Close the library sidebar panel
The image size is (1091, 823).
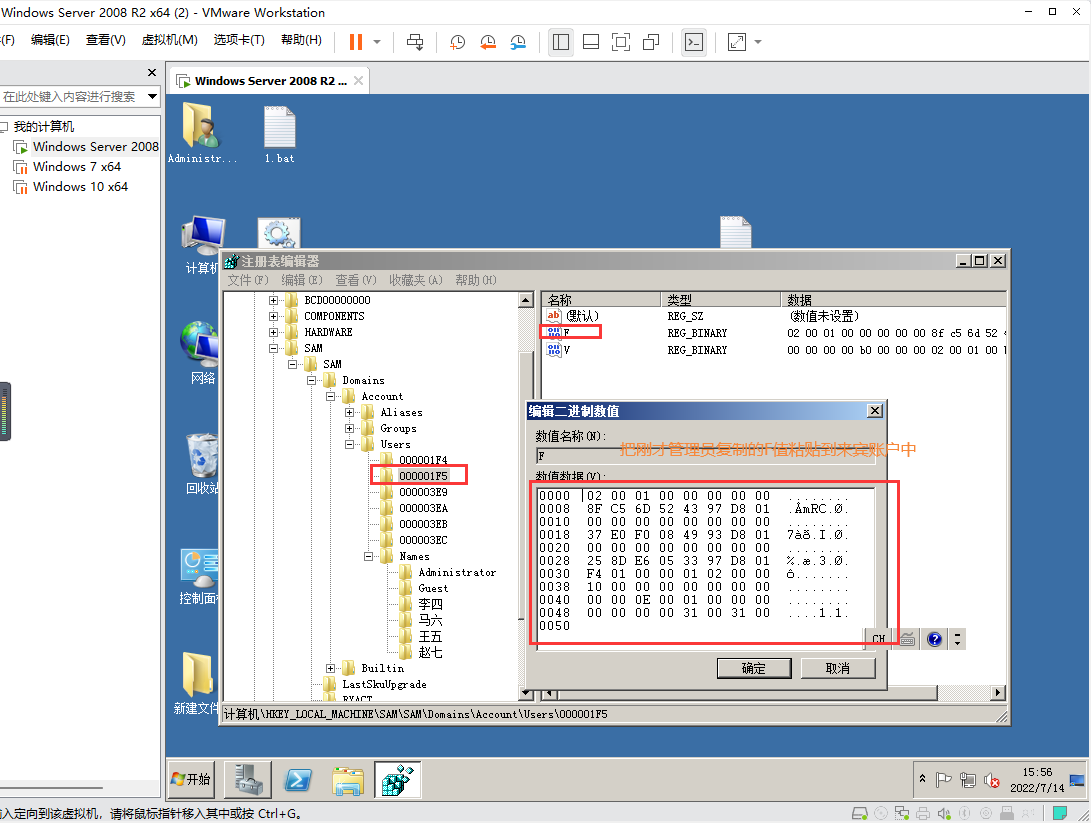point(152,72)
